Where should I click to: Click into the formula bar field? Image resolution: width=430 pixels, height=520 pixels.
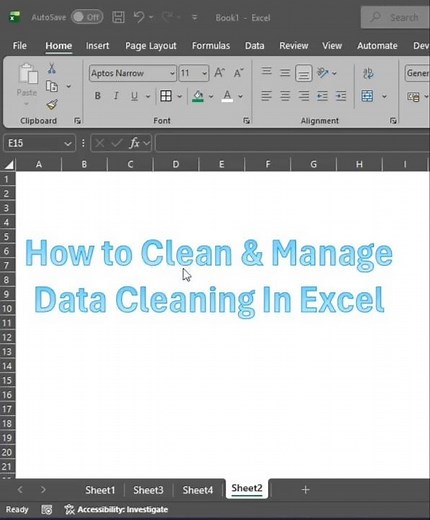pos(293,143)
